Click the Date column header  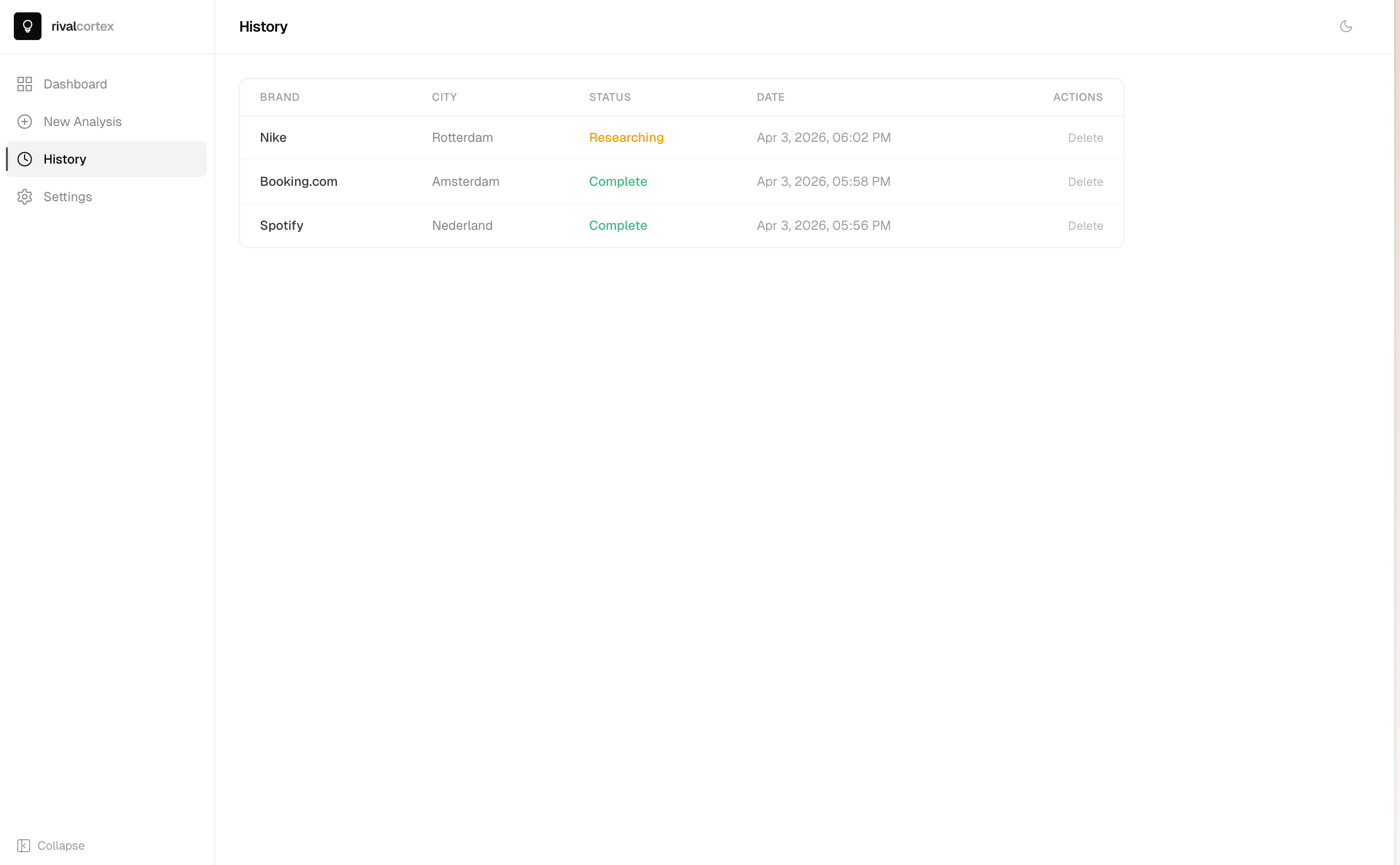point(770,97)
